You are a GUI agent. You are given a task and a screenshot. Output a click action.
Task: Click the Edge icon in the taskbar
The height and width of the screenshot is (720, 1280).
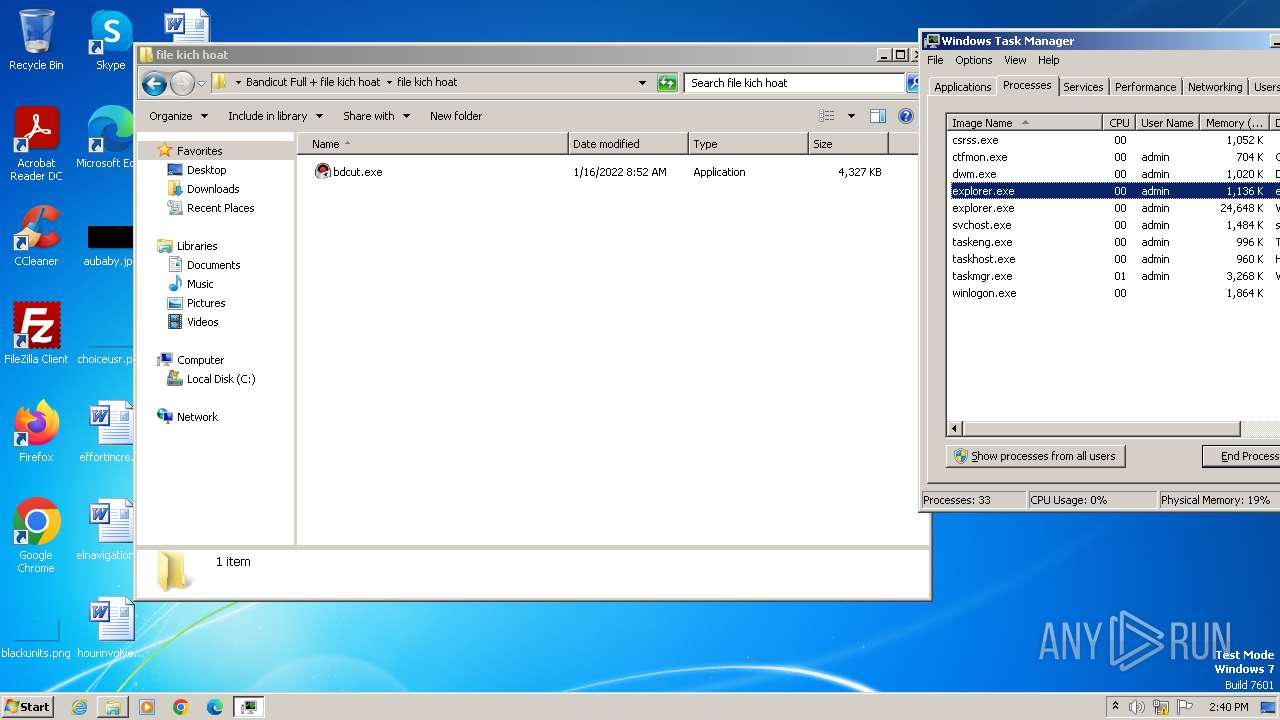click(215, 707)
